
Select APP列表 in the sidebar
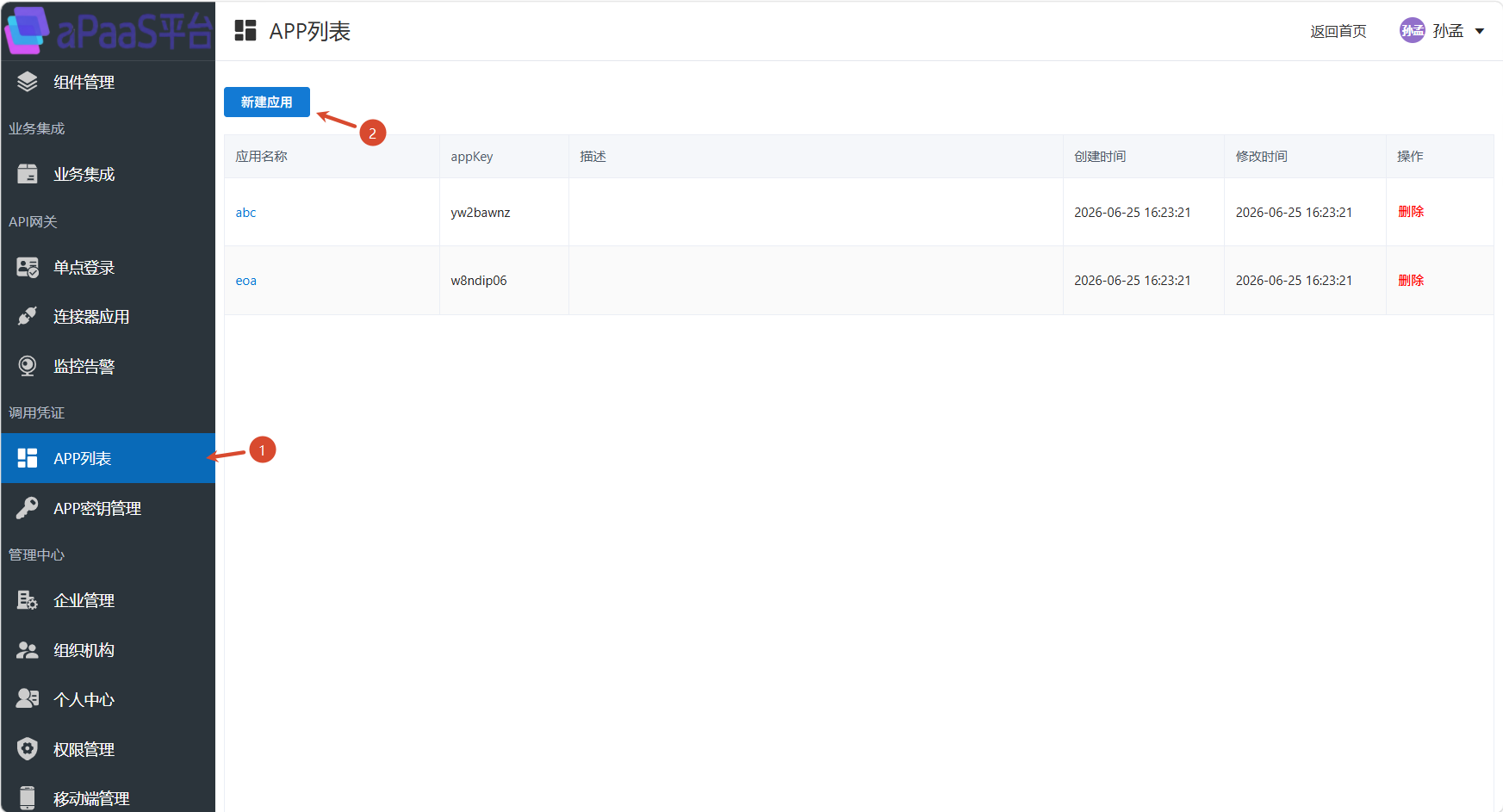(108, 458)
